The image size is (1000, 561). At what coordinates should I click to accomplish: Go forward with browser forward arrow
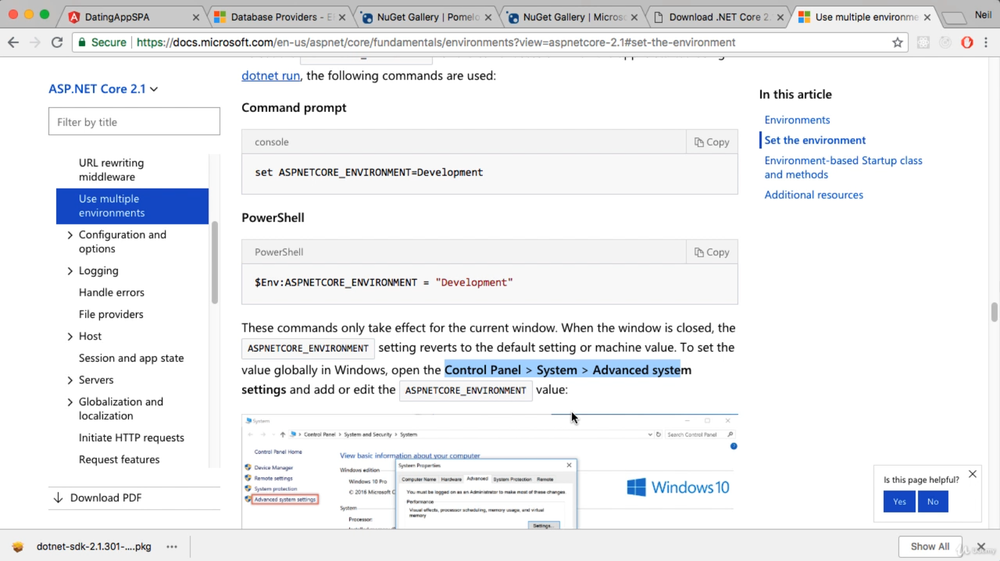tap(35, 42)
